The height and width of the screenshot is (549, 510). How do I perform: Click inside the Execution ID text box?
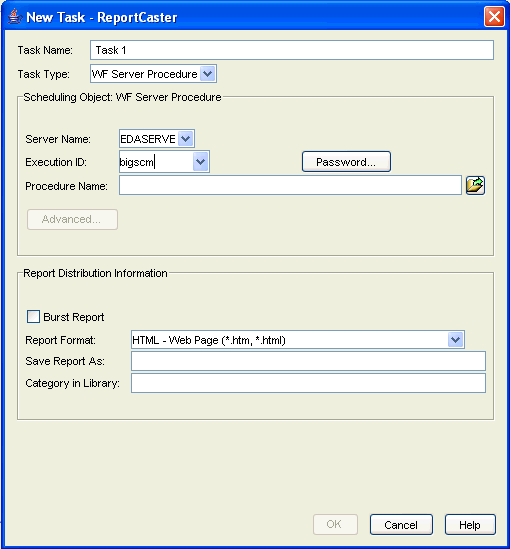point(156,162)
